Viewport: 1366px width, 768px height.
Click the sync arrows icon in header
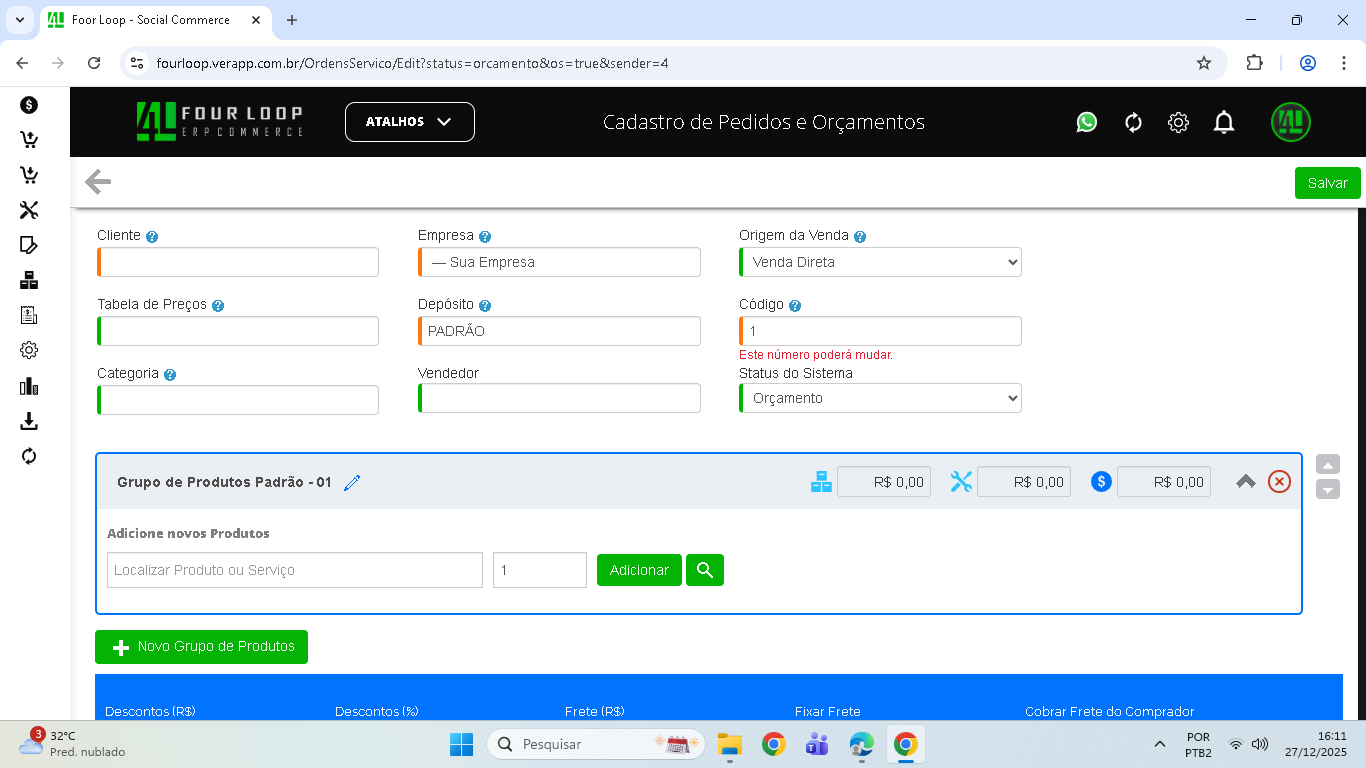(1133, 122)
